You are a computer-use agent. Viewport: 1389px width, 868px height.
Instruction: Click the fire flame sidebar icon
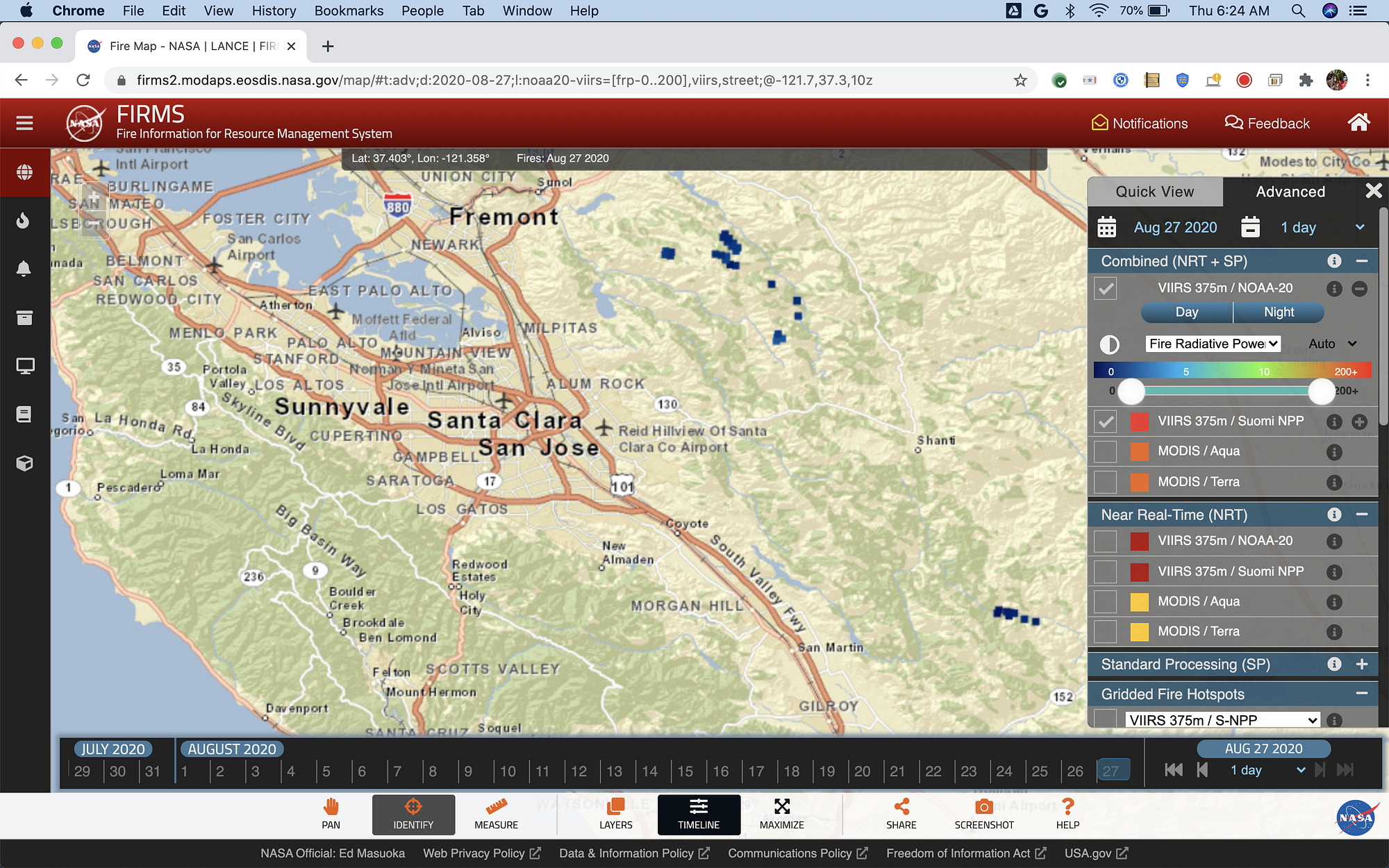[24, 221]
